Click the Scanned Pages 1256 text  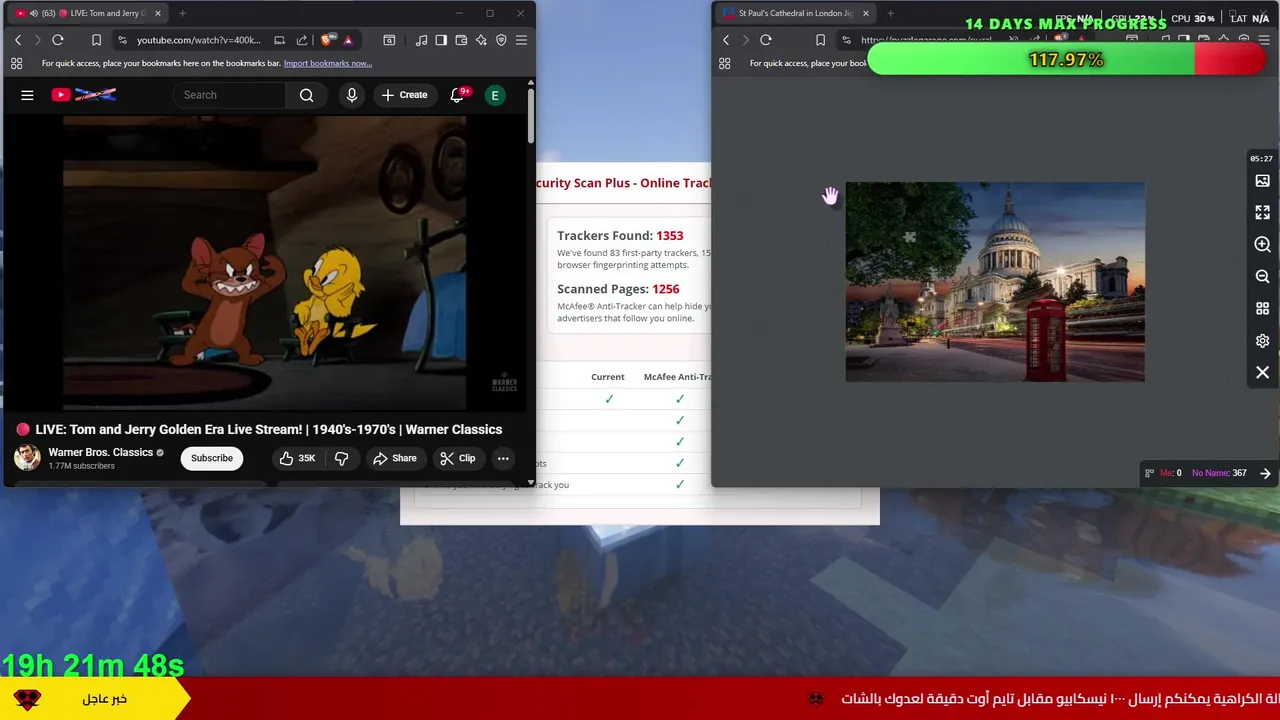click(x=618, y=289)
